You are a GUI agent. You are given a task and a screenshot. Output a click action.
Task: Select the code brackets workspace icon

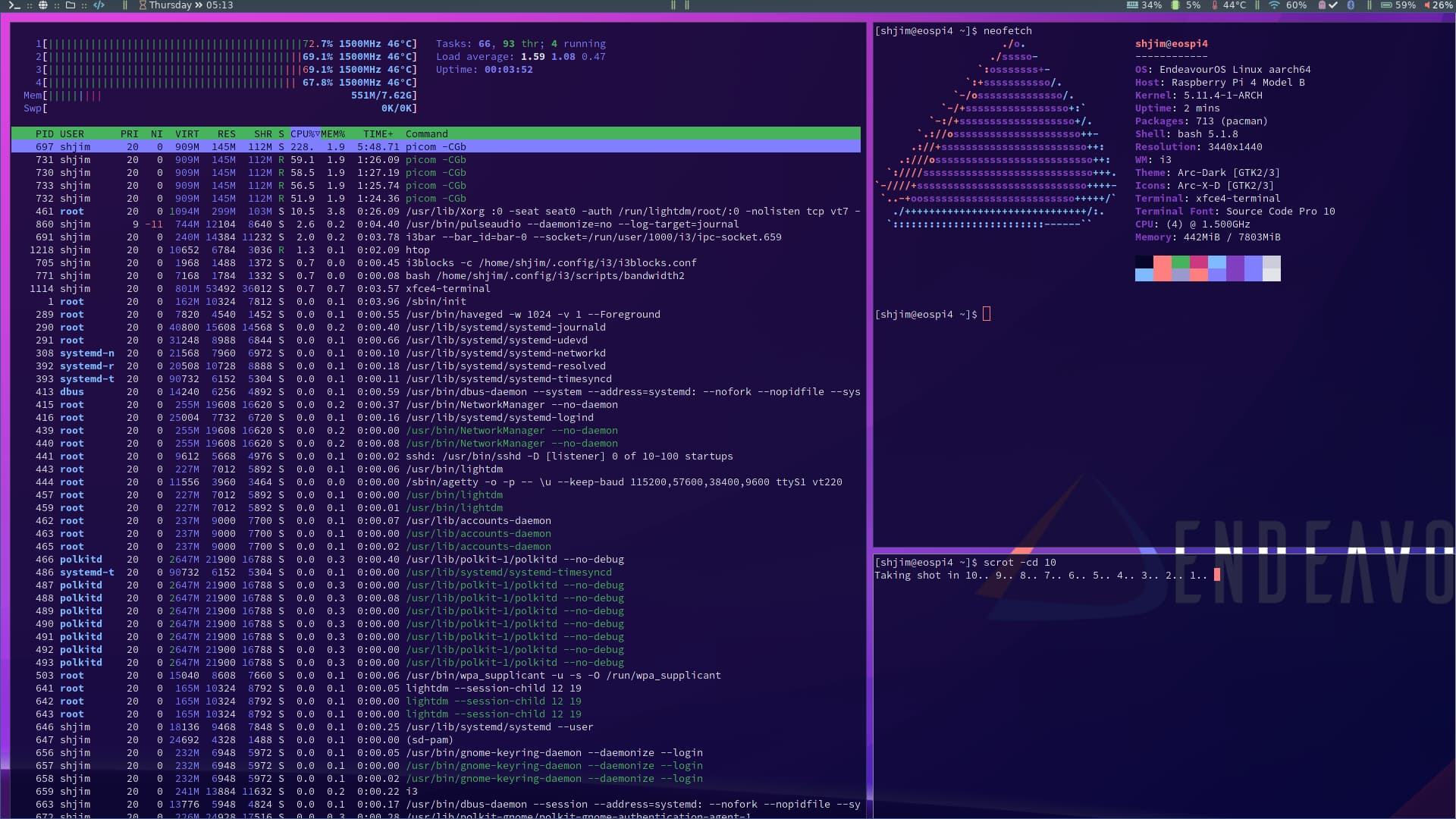click(x=99, y=5)
